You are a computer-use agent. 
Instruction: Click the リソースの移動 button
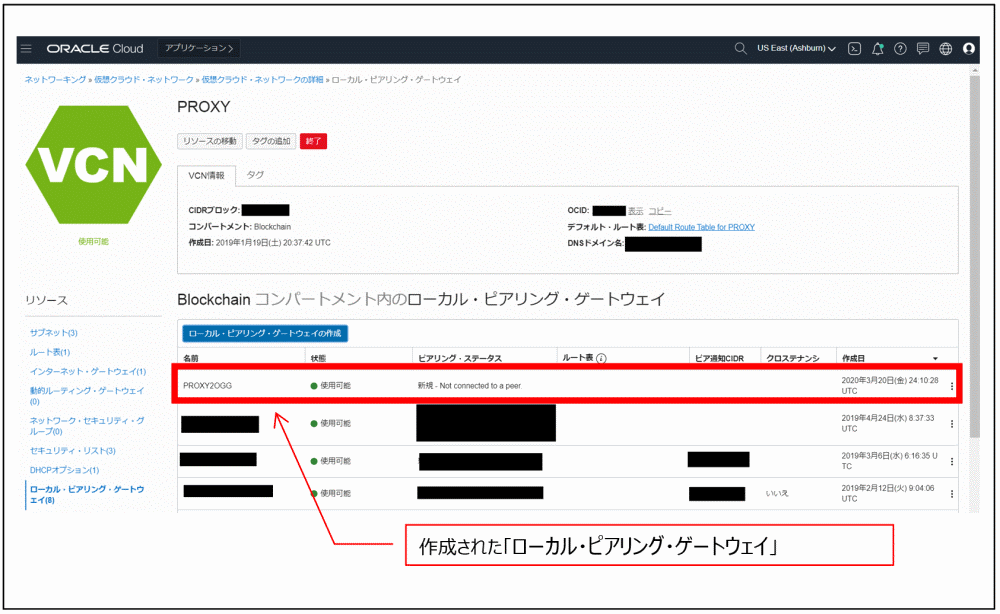(x=210, y=141)
